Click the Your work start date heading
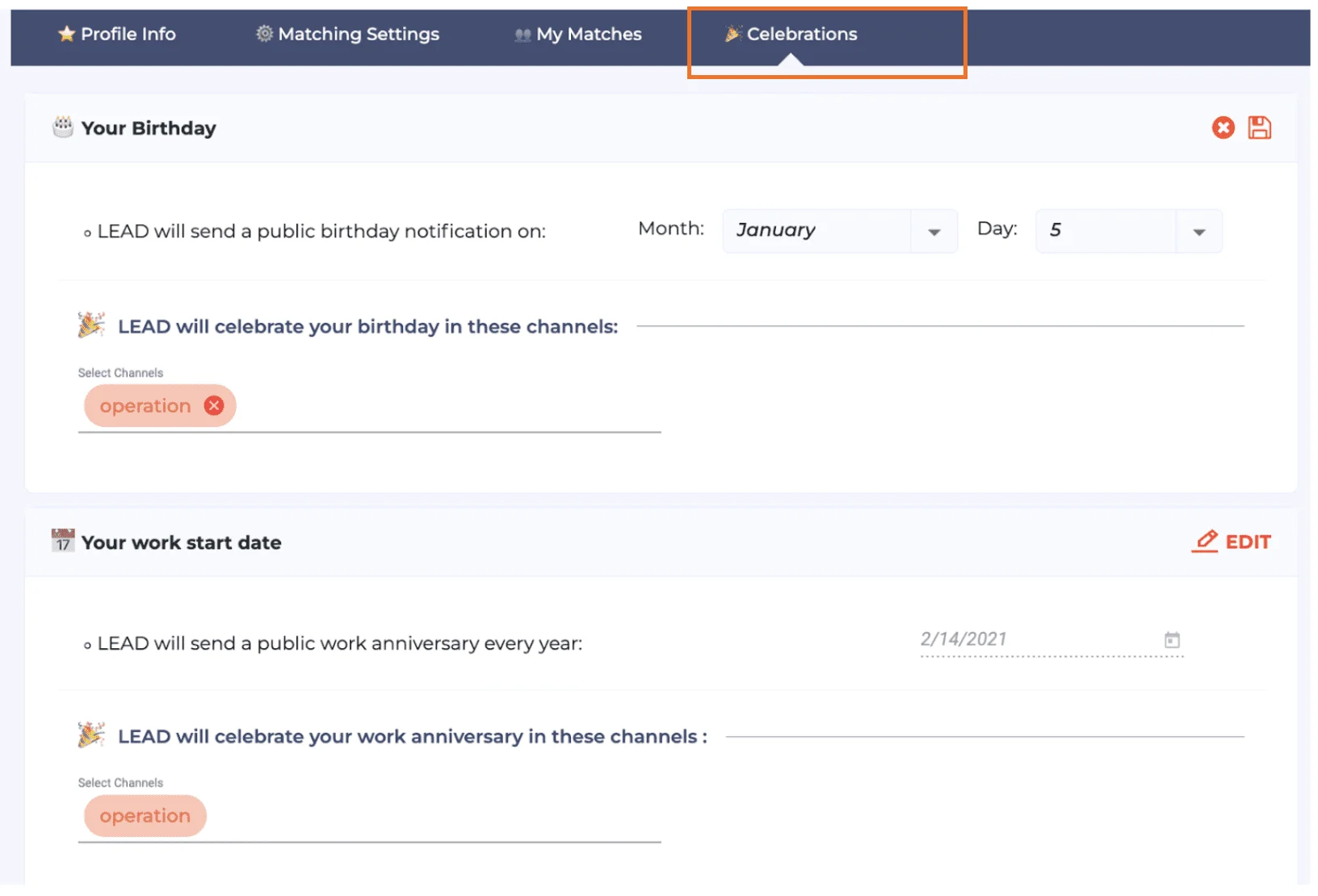Image resolution: width=1318 pixels, height=896 pixels. (x=181, y=542)
